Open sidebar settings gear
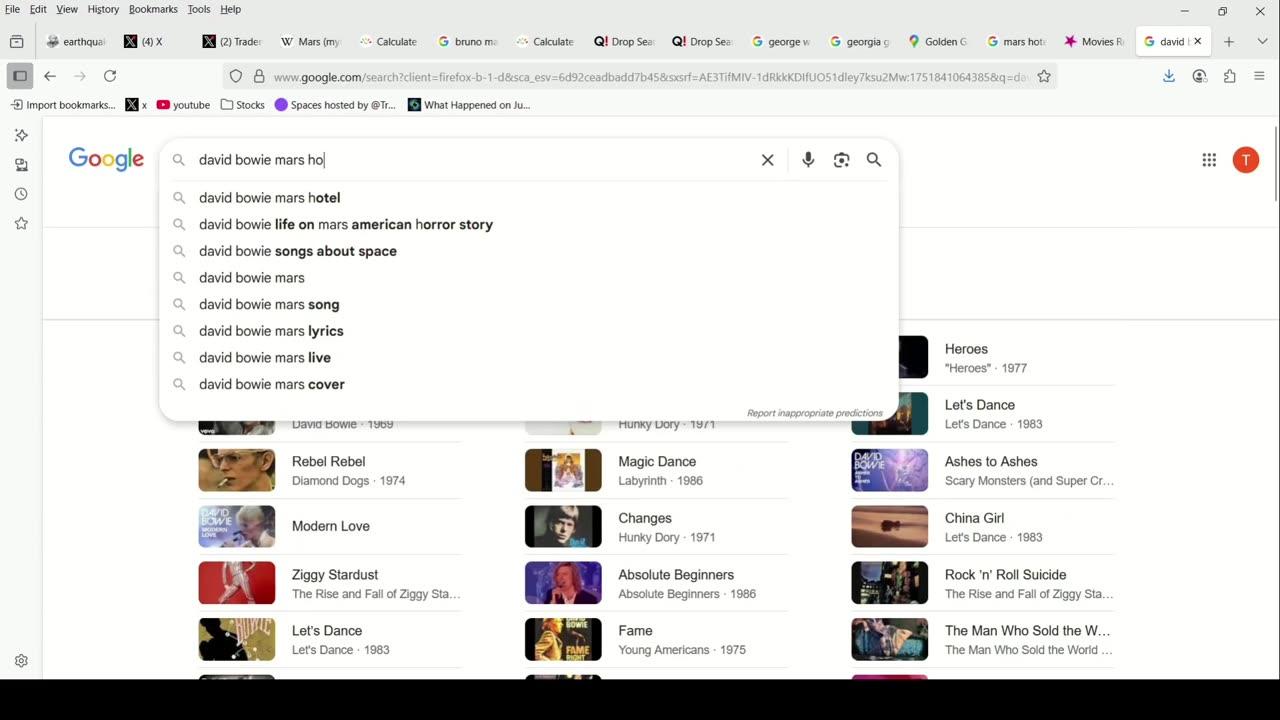The image size is (1280, 720). coord(21,661)
